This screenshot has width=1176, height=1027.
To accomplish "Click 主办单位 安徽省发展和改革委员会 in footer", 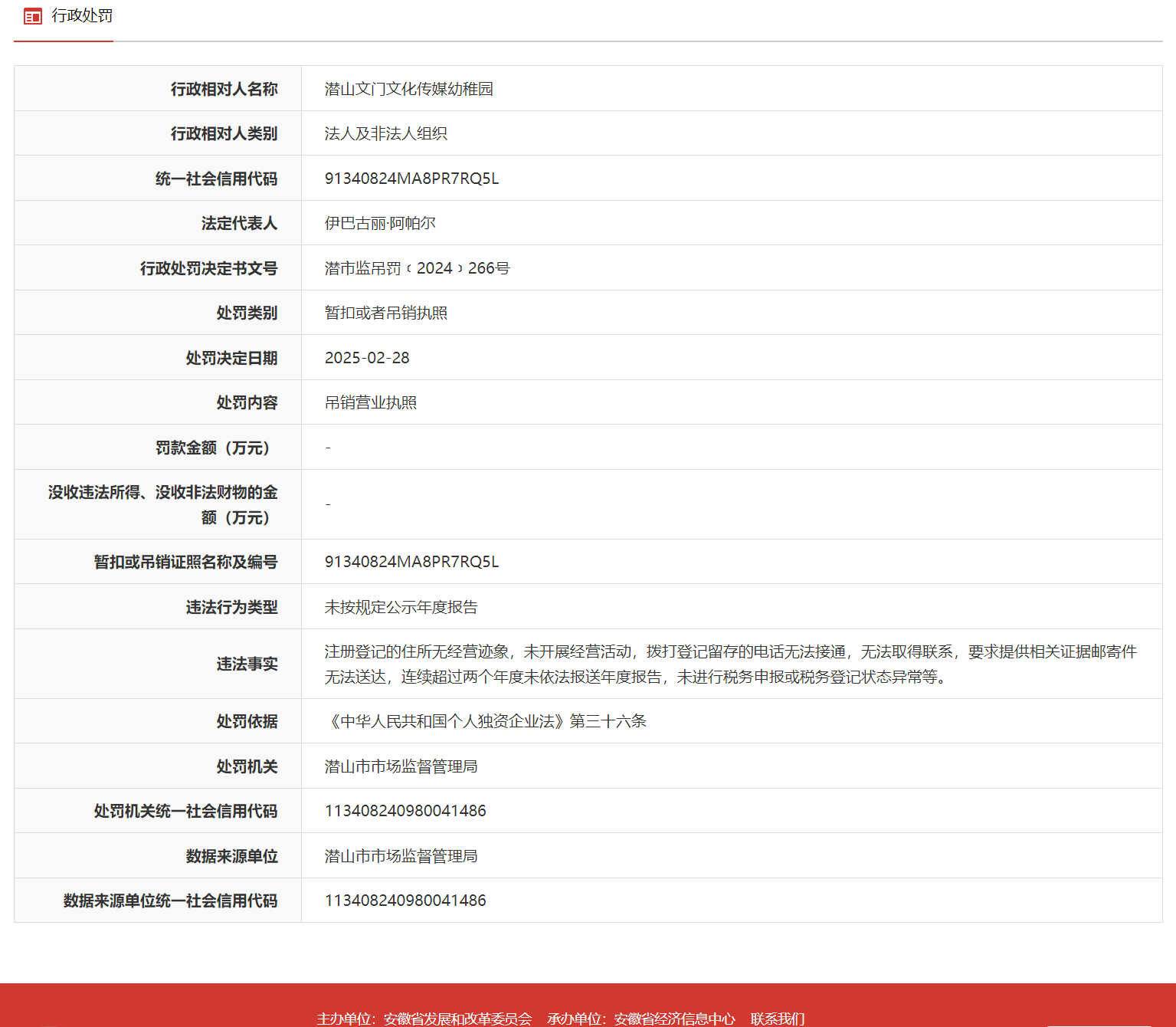I will tap(424, 1019).
